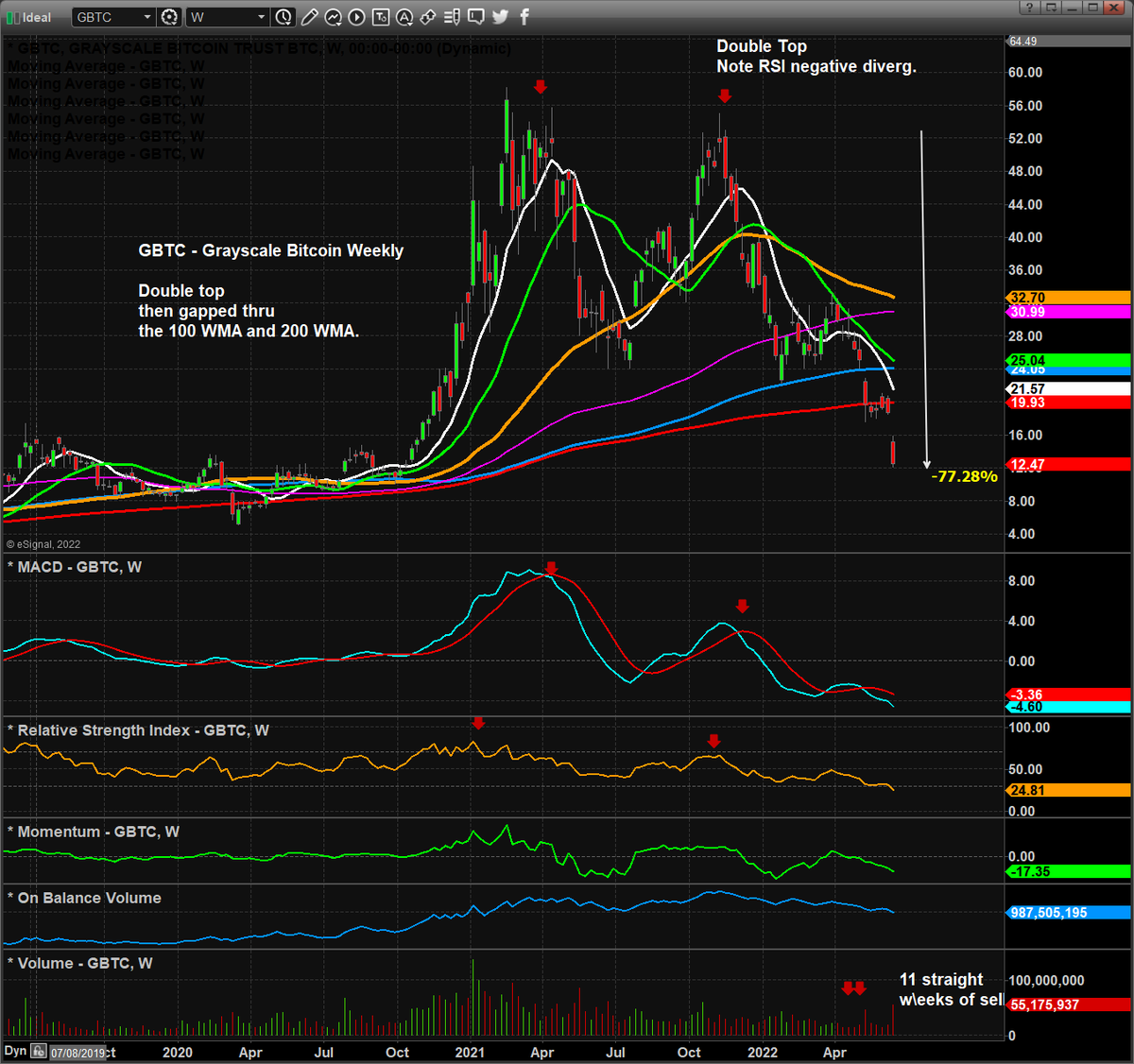Click the OBV value label 987,505,195
Viewport: 1134px width, 1064px height.
pos(1069,913)
